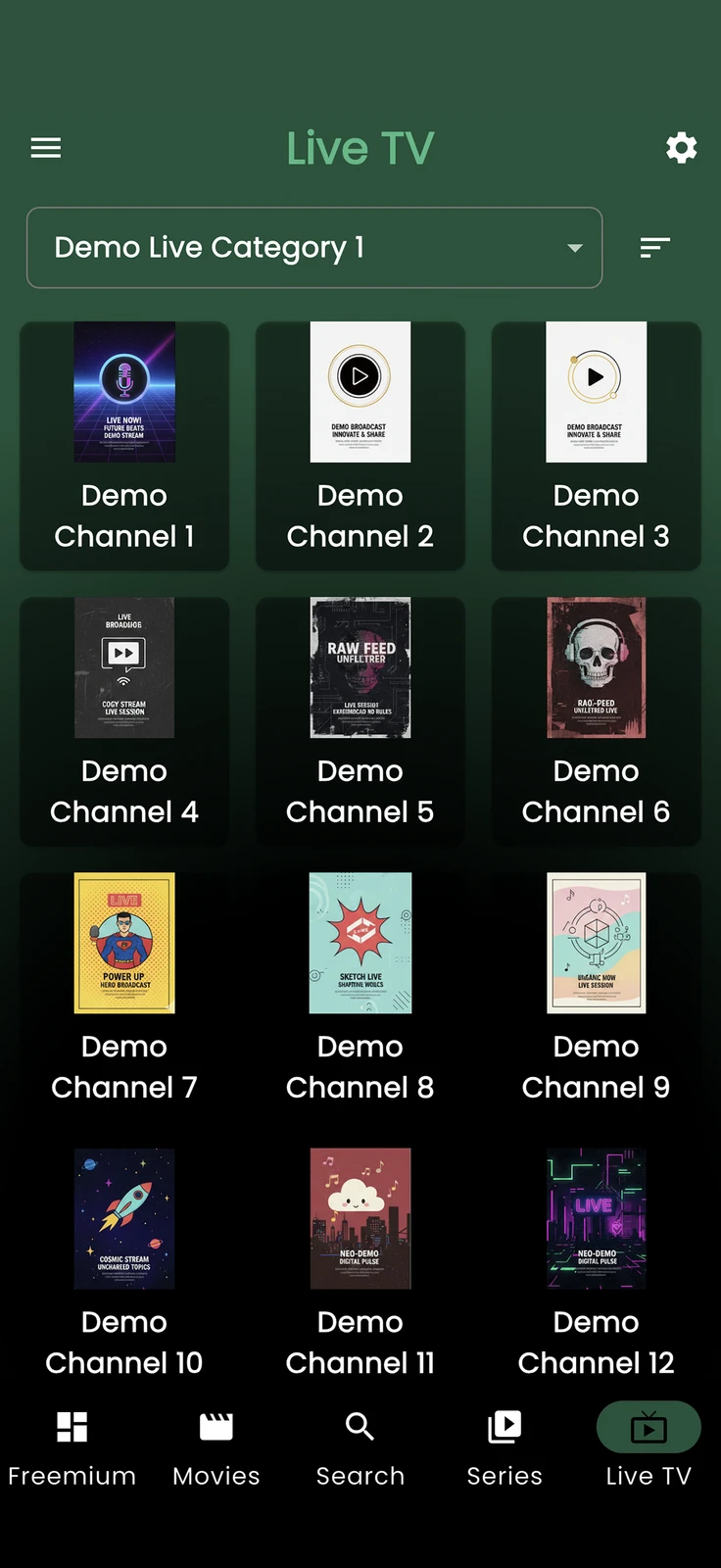Open Demo Channel 10 rocket poster
Image resolution: width=721 pixels, height=1568 pixels.
(124, 1218)
